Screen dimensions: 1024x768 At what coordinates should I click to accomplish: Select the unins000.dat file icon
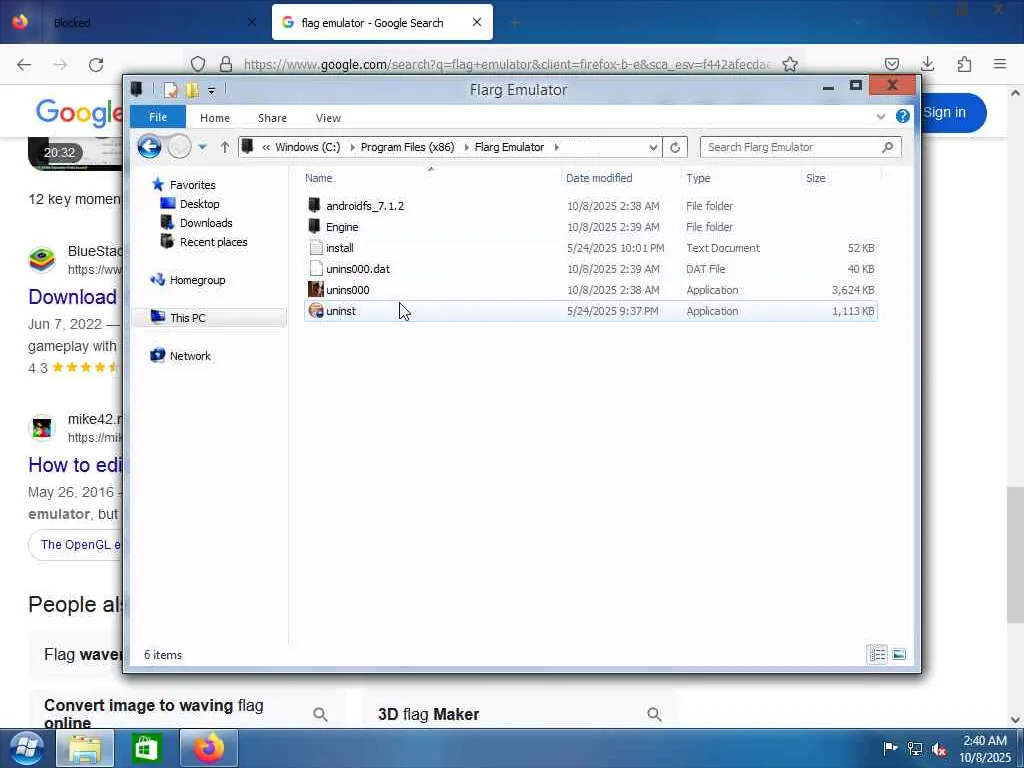pyautogui.click(x=316, y=268)
